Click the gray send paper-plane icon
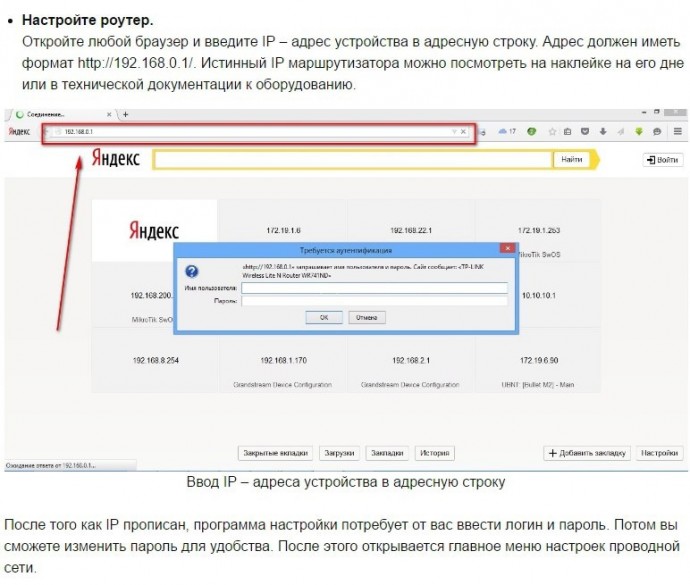Image resolution: width=690 pixels, height=585 pixels. tap(621, 132)
